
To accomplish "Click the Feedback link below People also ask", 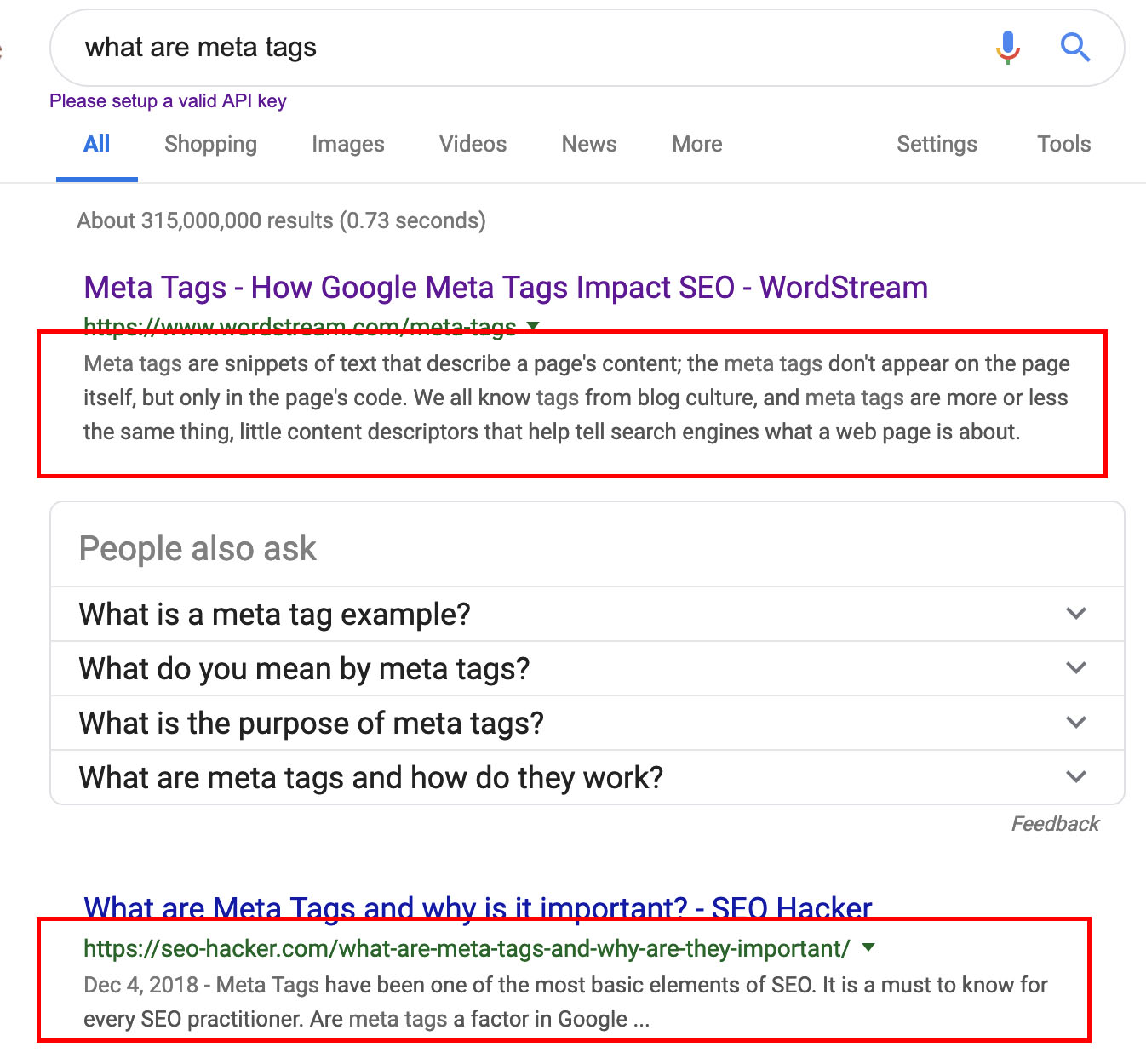I will point(1054,823).
